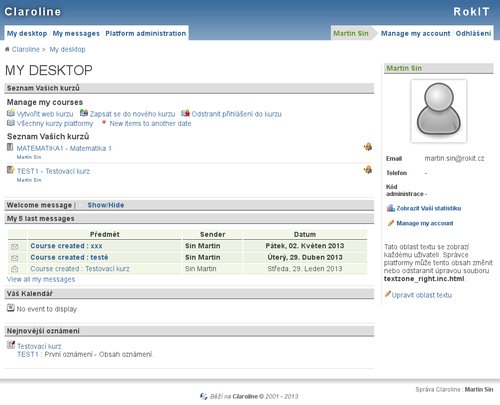
Task: Open 'Course created : testě' message
Action: [x=69, y=257]
